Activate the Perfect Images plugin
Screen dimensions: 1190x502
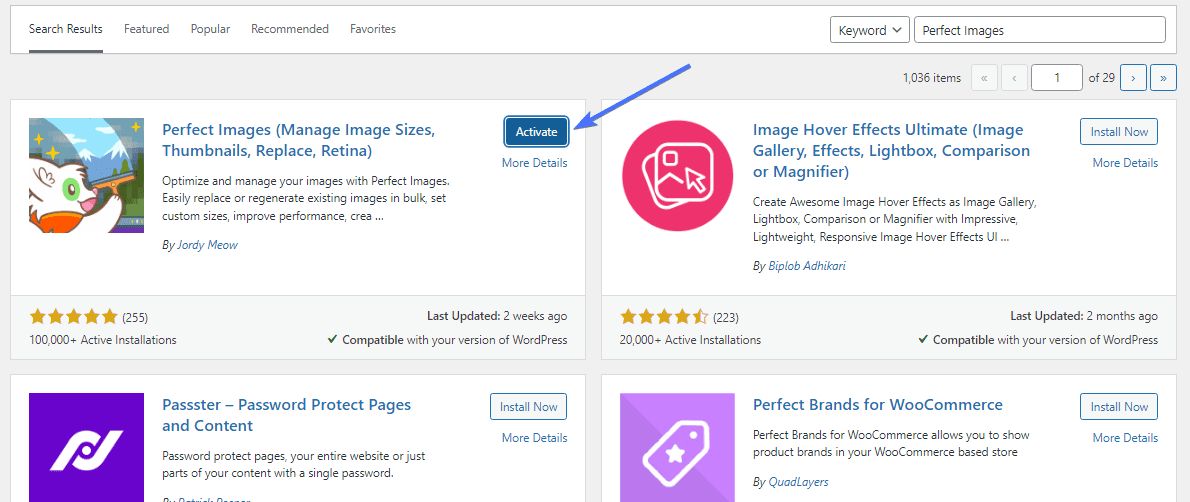pyautogui.click(x=537, y=131)
